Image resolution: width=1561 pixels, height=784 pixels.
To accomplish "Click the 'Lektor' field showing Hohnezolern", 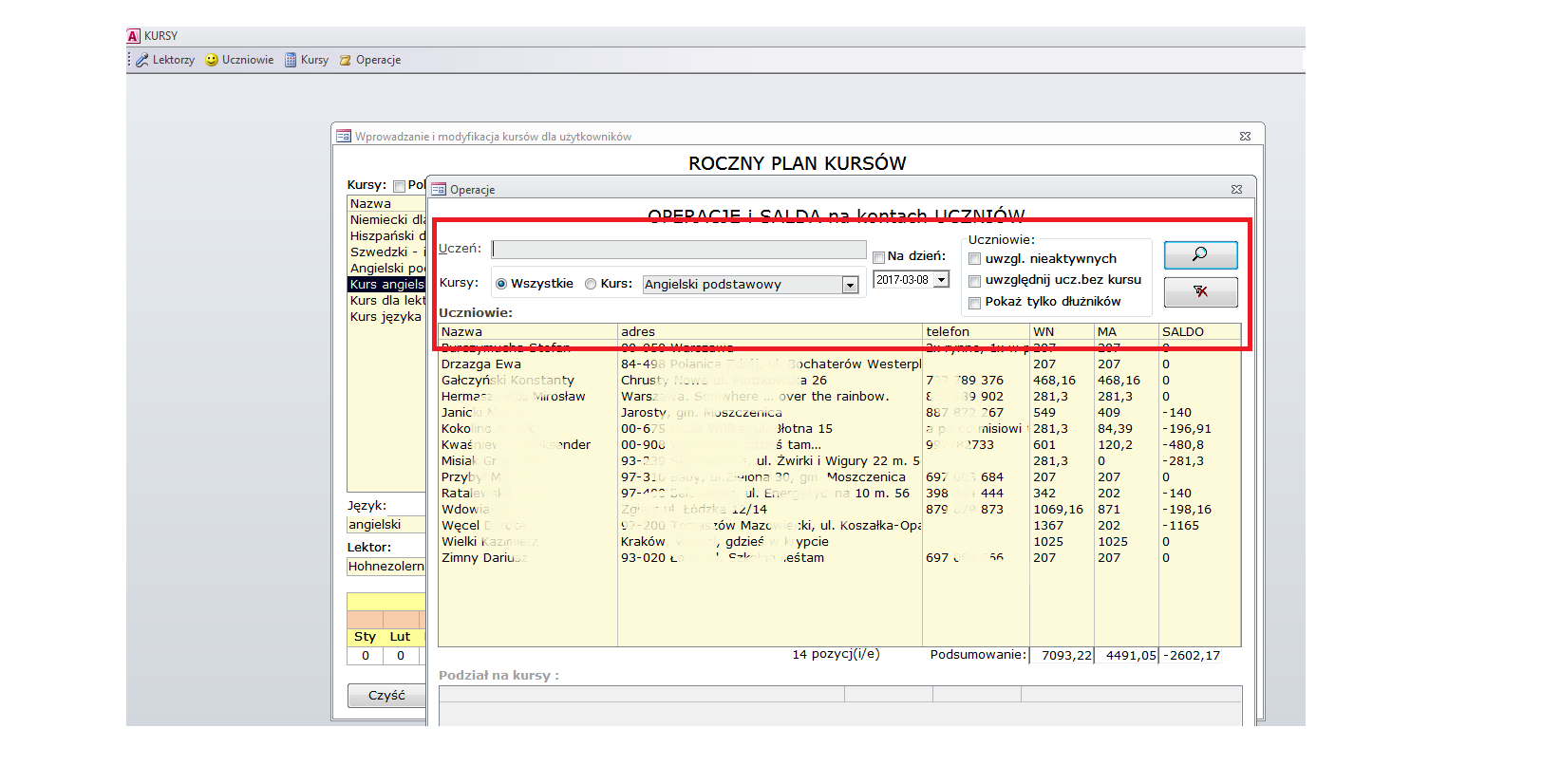I will 386,567.
